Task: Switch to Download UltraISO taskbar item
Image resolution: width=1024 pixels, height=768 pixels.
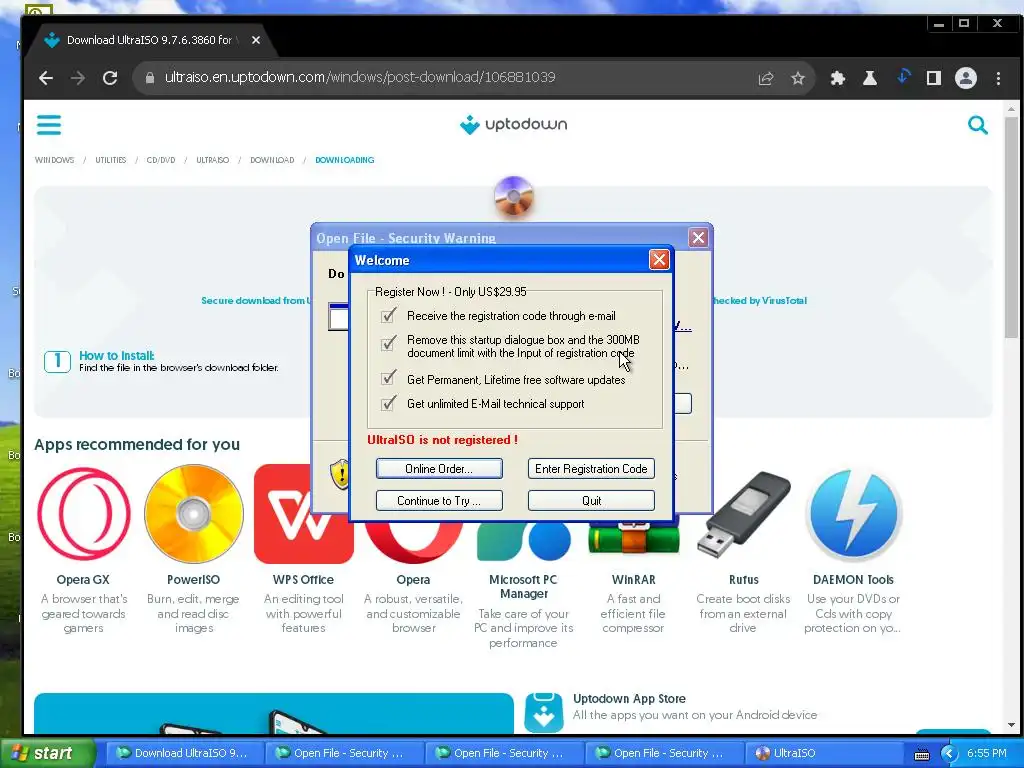Action: pos(183,753)
